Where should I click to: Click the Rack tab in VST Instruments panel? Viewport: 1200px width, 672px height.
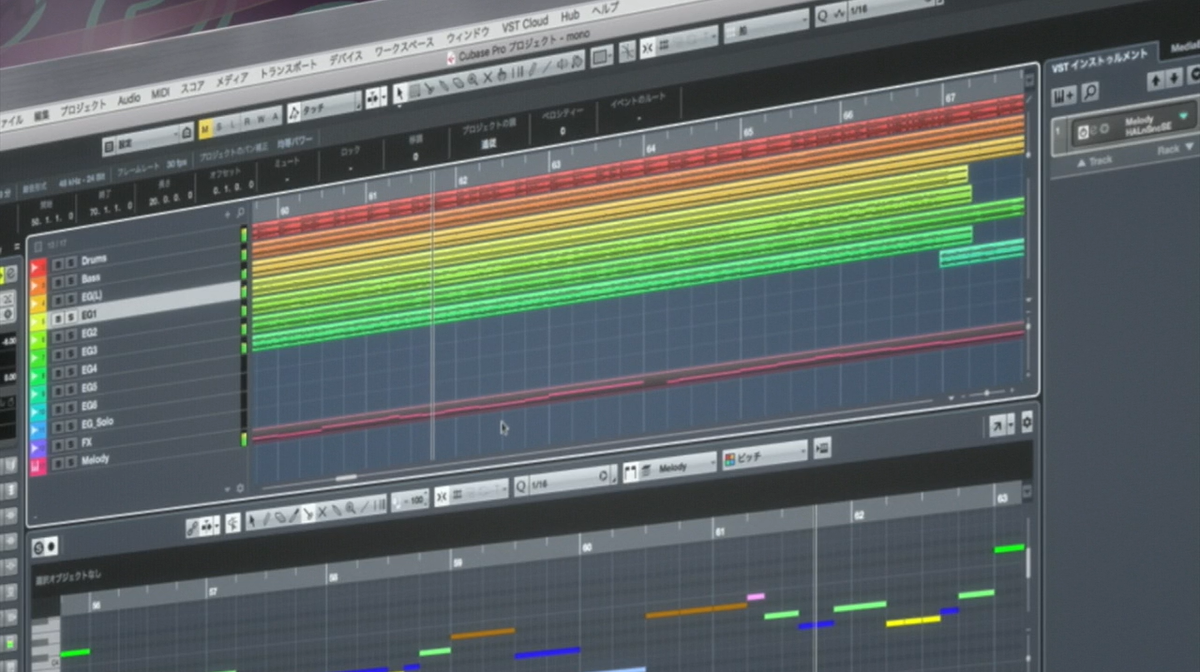[x=1167, y=151]
